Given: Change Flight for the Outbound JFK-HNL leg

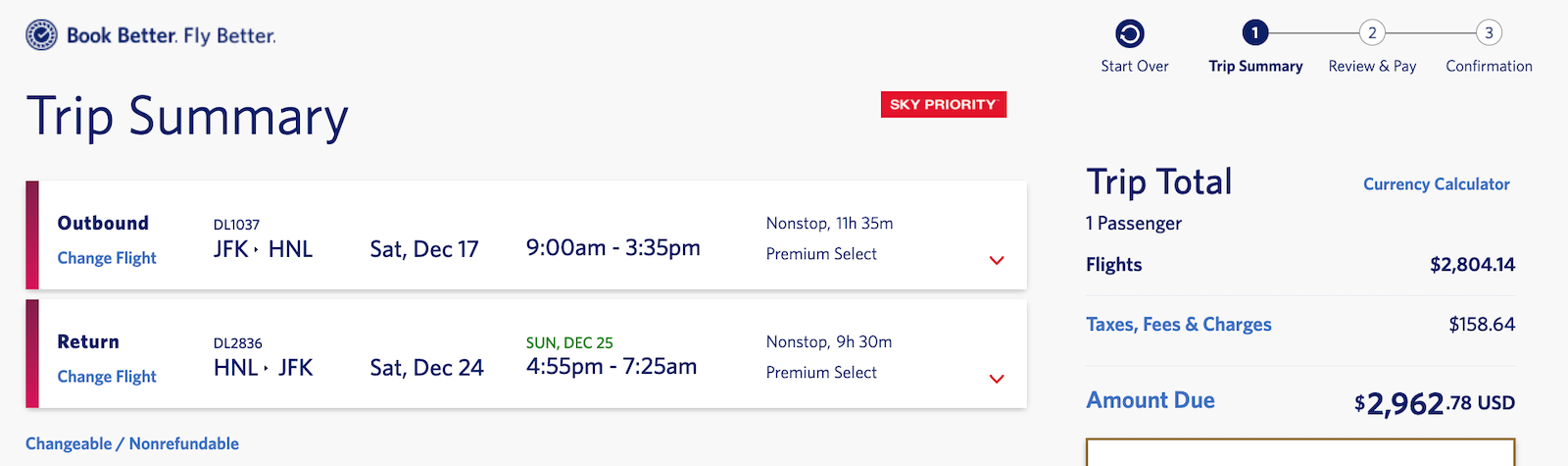Looking at the screenshot, I should click(107, 258).
